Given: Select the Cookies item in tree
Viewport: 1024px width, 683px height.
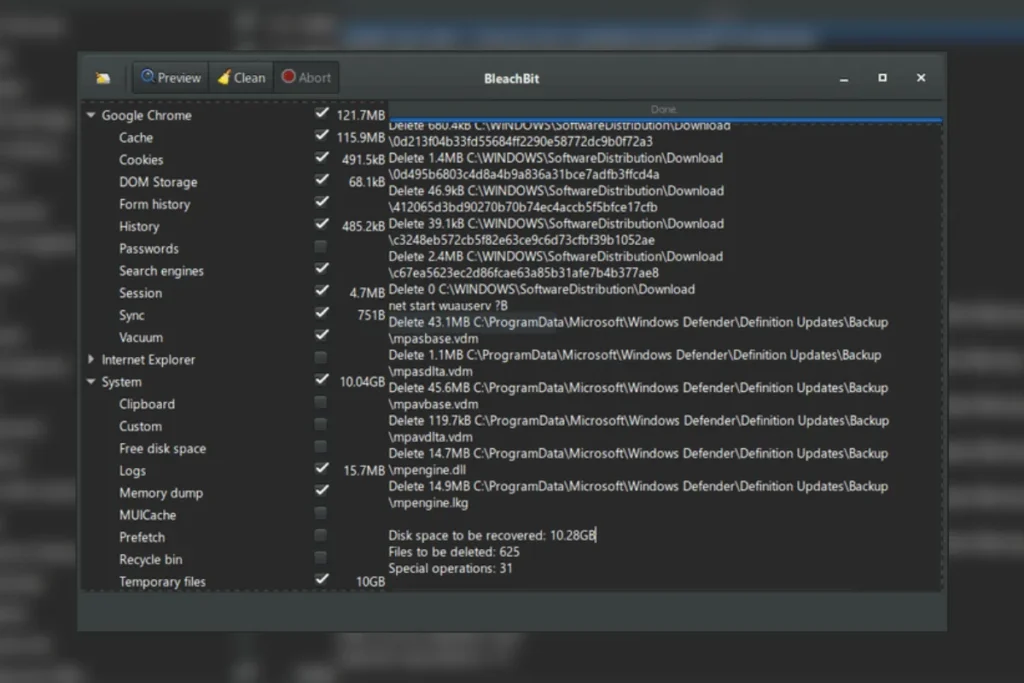Looking at the screenshot, I should point(141,160).
